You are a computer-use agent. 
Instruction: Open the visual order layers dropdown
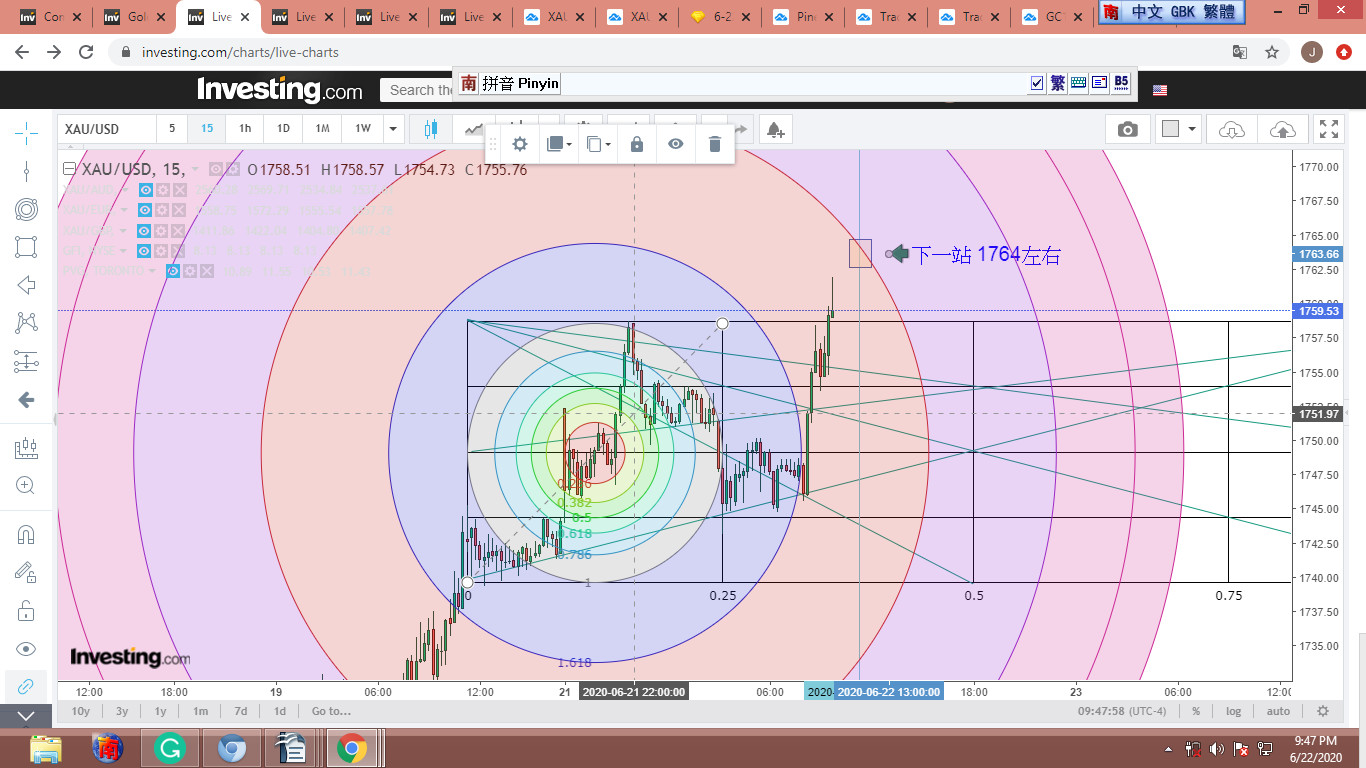coord(559,144)
